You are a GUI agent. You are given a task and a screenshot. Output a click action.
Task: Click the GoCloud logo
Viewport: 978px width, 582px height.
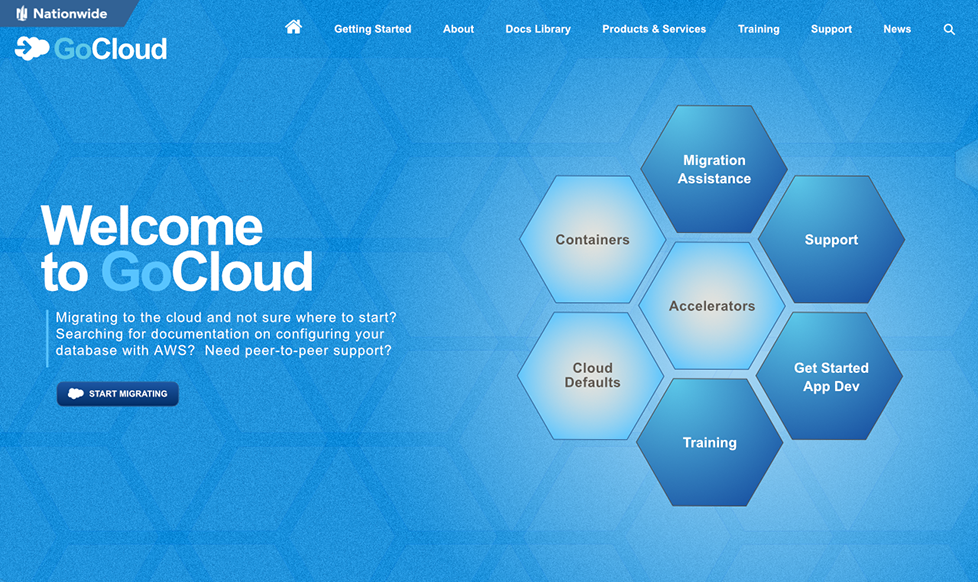(x=91, y=49)
